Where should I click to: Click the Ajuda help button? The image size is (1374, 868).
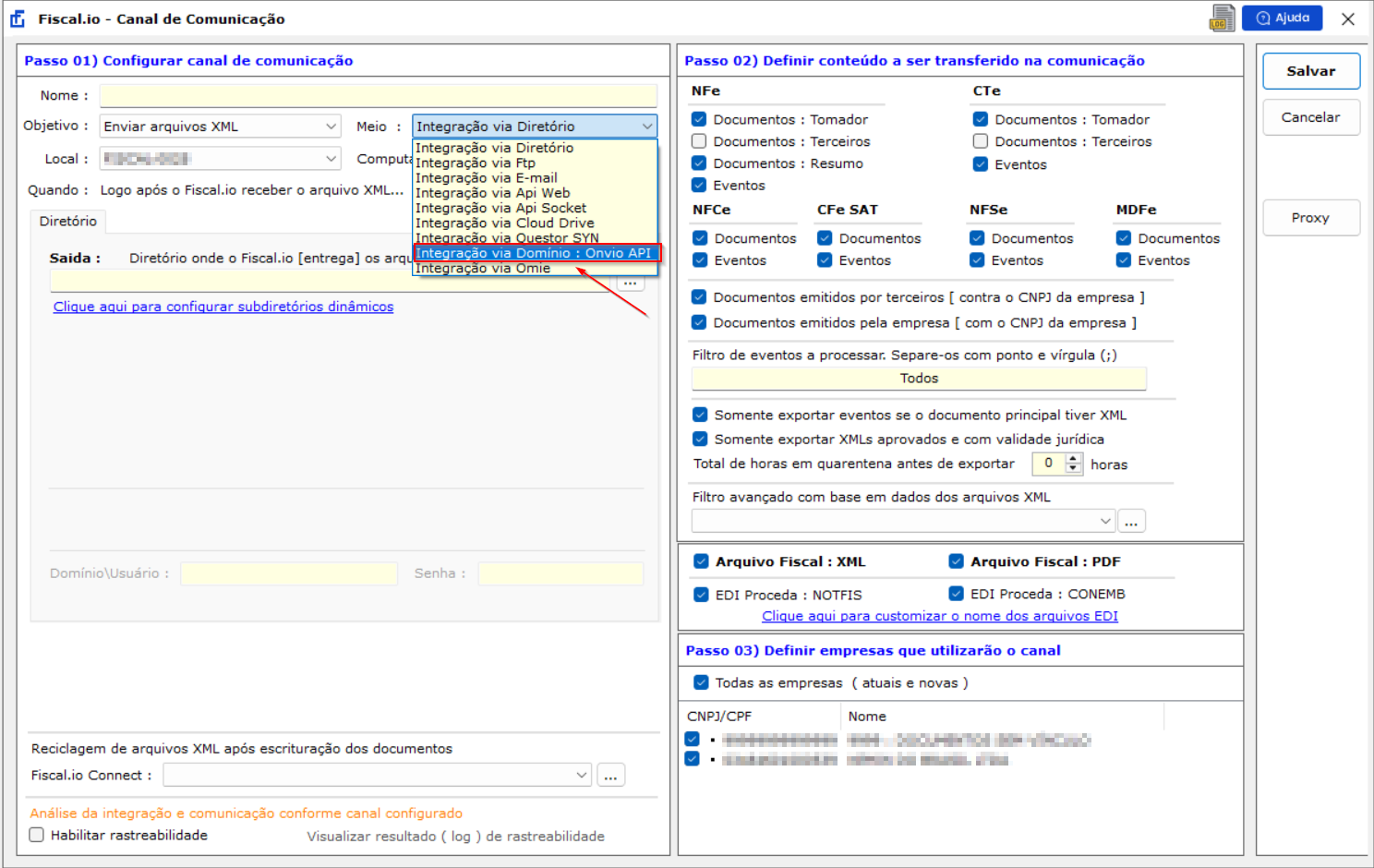pyautogui.click(x=1283, y=18)
